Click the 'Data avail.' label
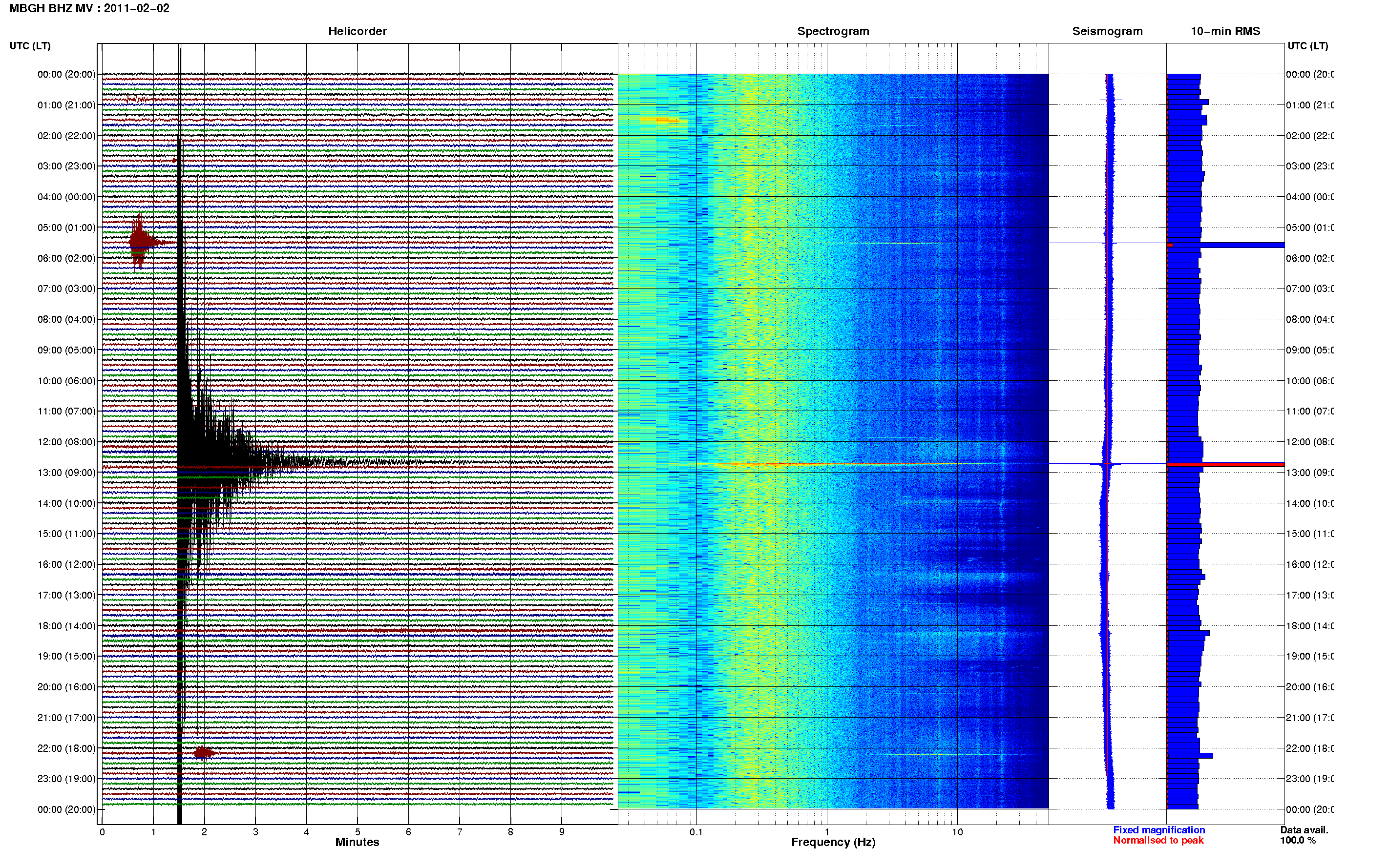Image resolution: width=1389 pixels, height=868 pixels. (1304, 830)
